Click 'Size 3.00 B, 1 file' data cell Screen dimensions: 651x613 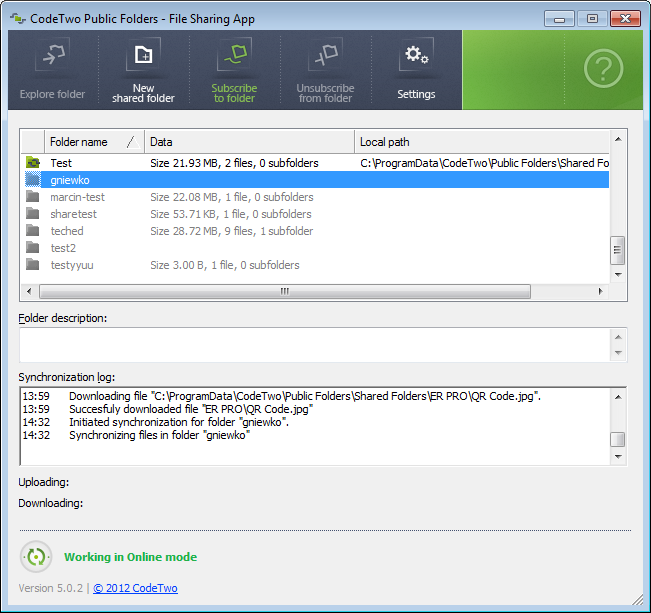[x=225, y=265]
